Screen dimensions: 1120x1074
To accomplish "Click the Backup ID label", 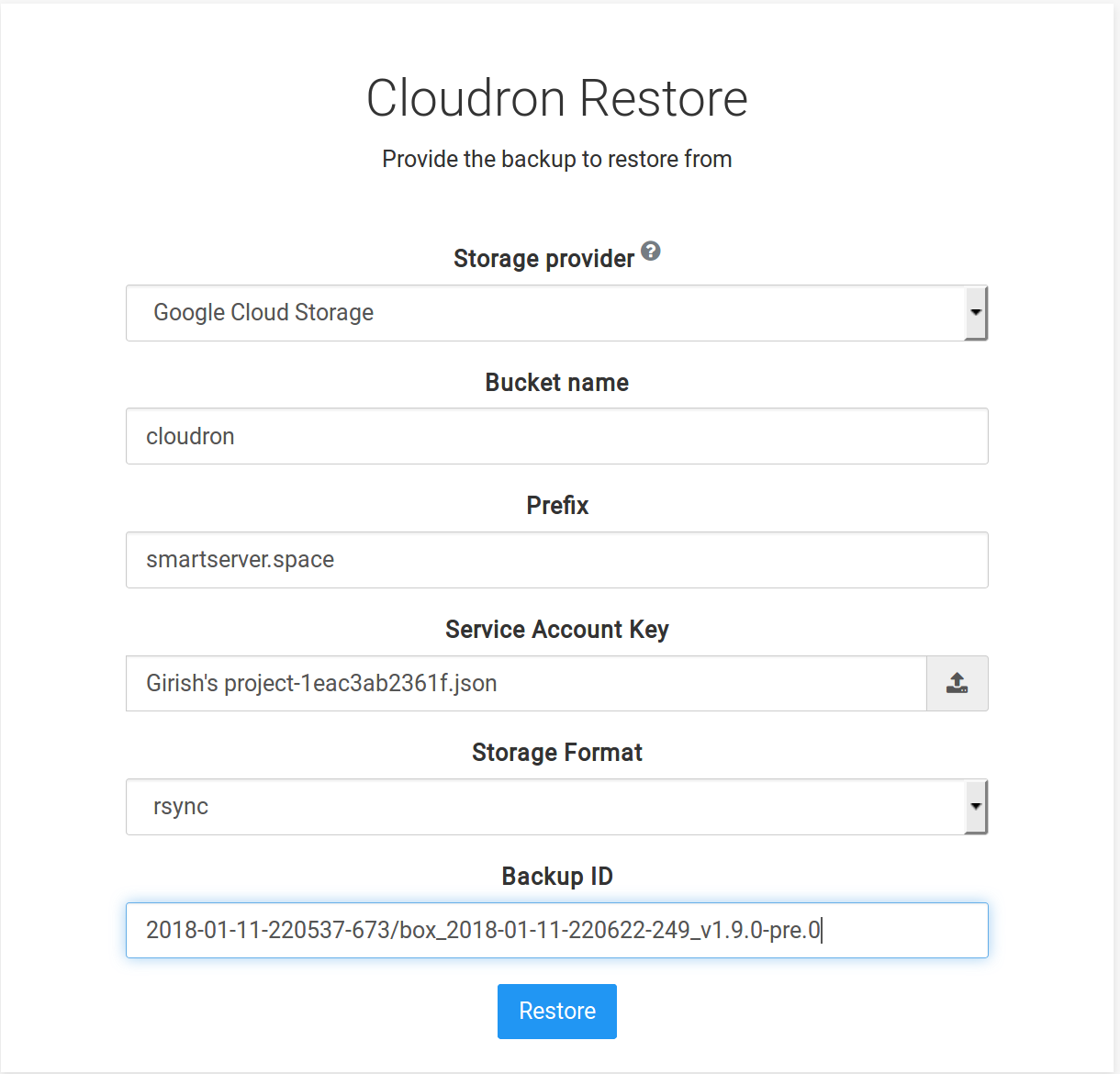I will [x=556, y=877].
